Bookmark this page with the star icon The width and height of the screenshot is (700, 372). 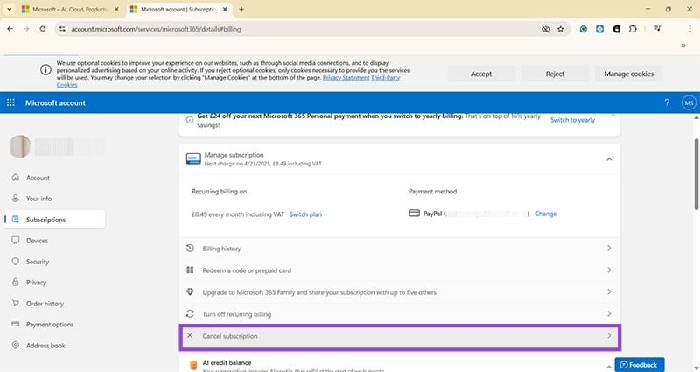(x=561, y=29)
